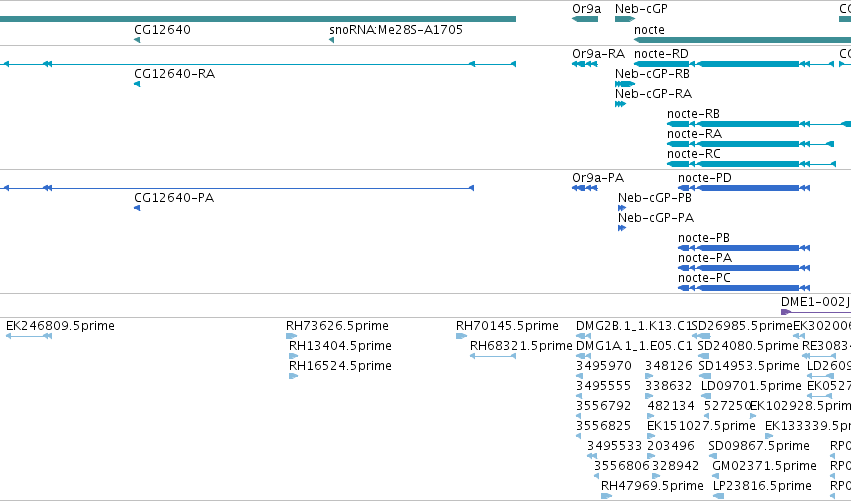Click the 3495970 feature label
This screenshot has height=501, width=851.
pos(604,366)
